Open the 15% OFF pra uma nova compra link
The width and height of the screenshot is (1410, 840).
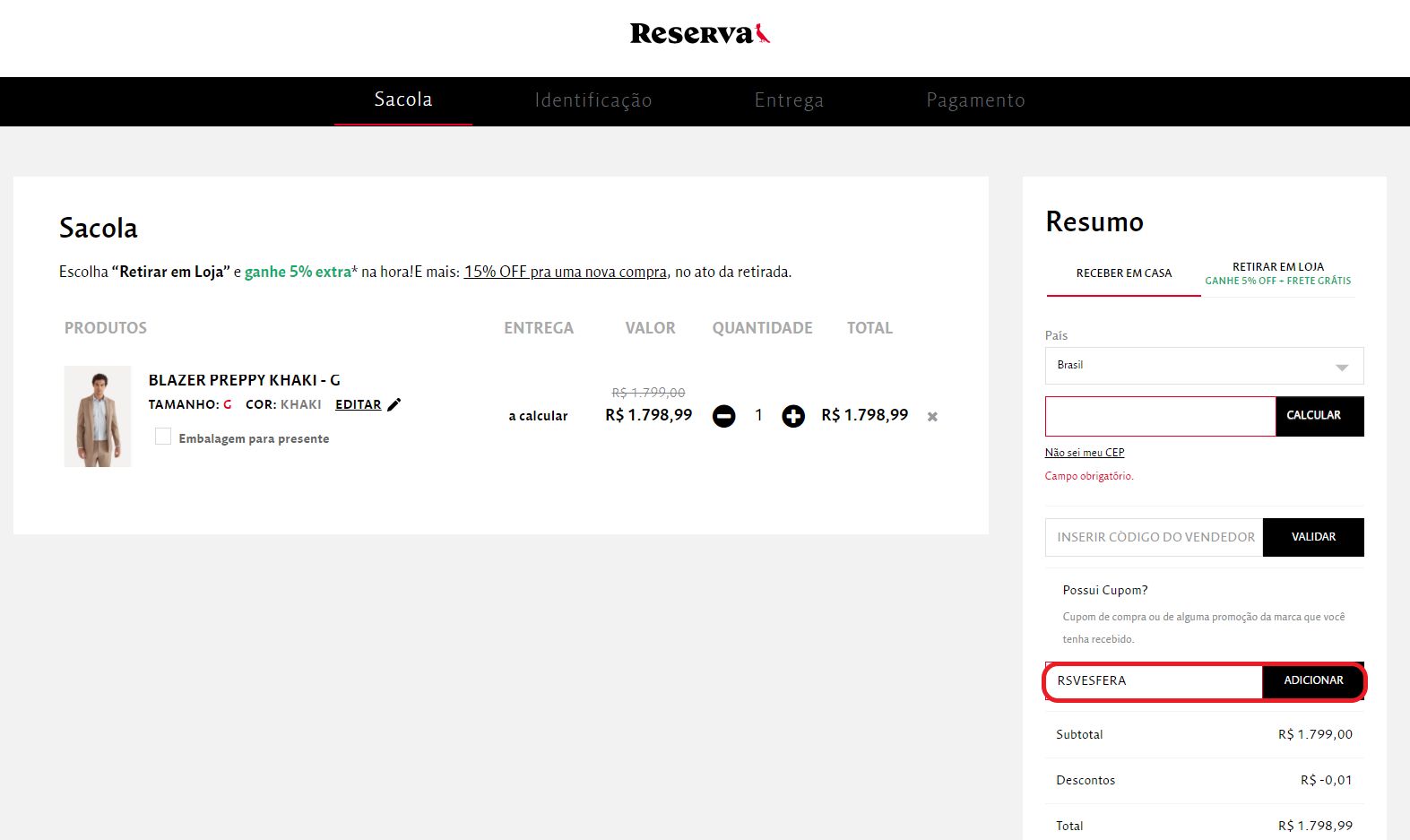point(566,272)
